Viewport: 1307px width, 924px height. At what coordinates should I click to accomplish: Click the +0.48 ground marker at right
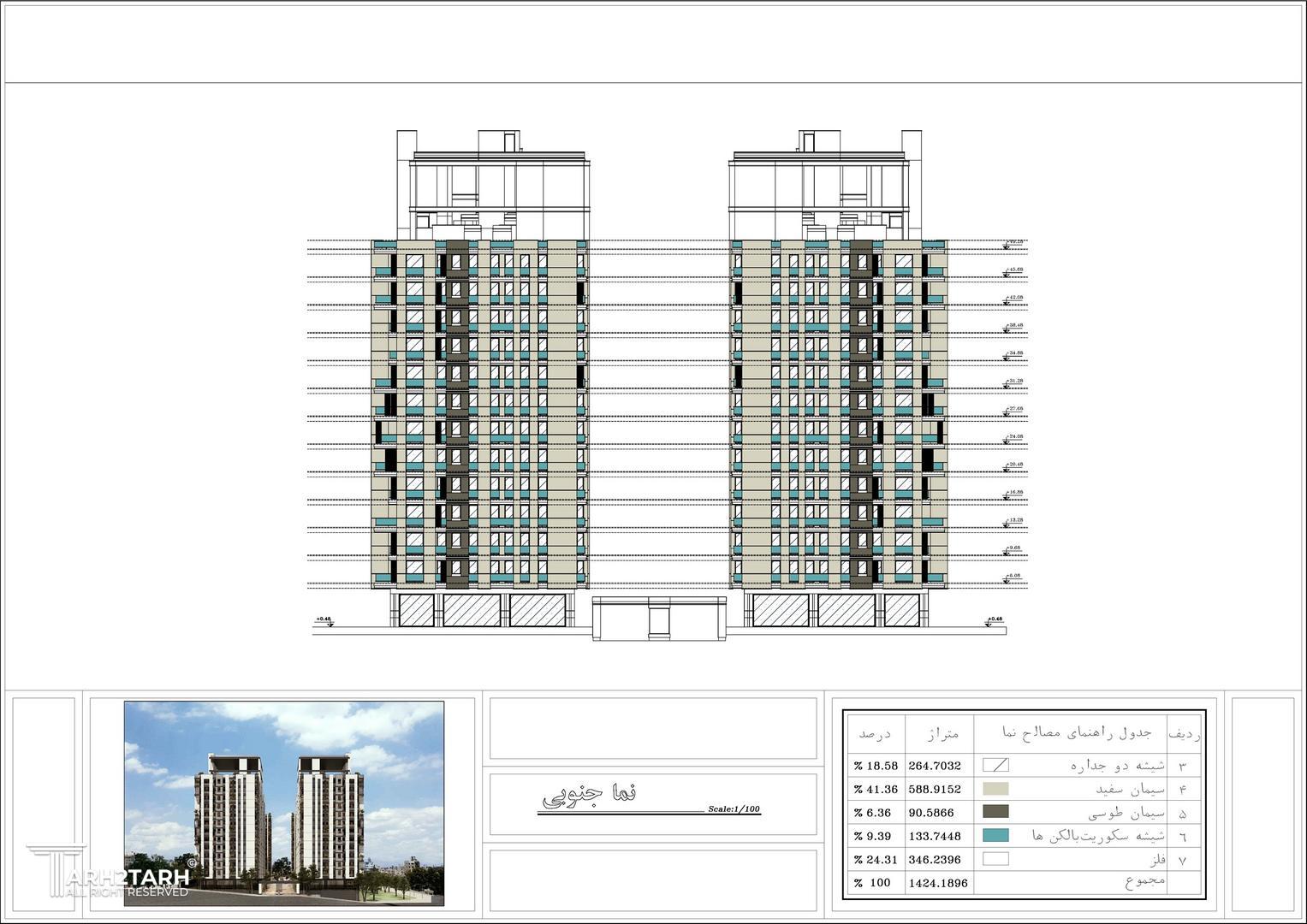click(x=994, y=620)
